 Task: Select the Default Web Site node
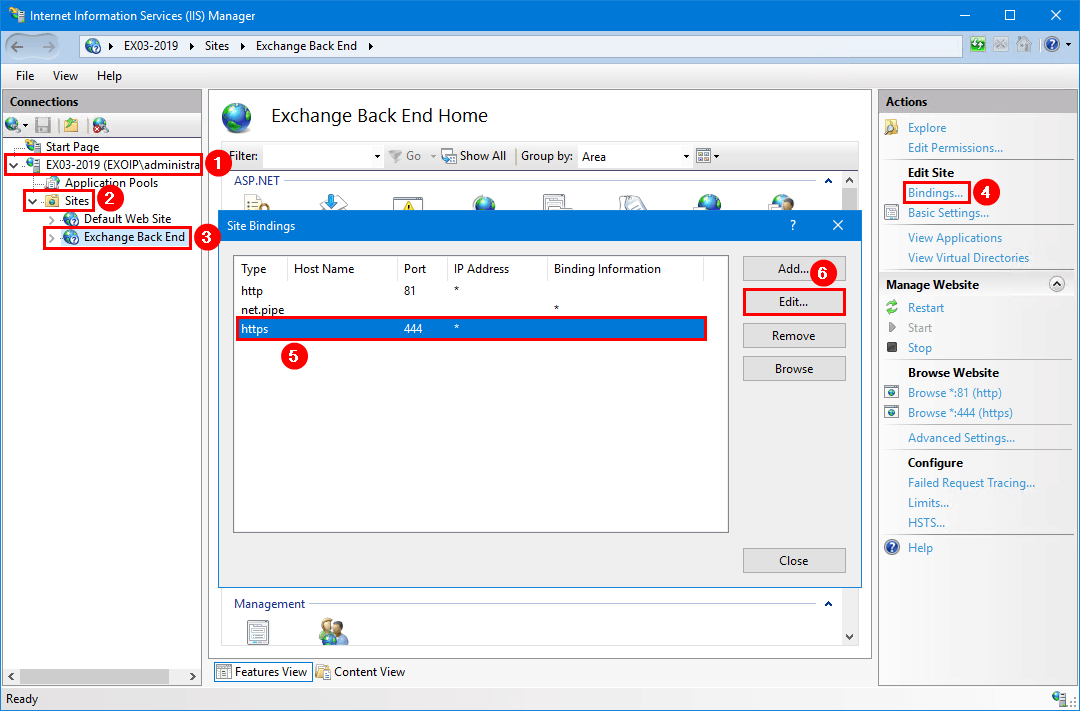pos(127,218)
